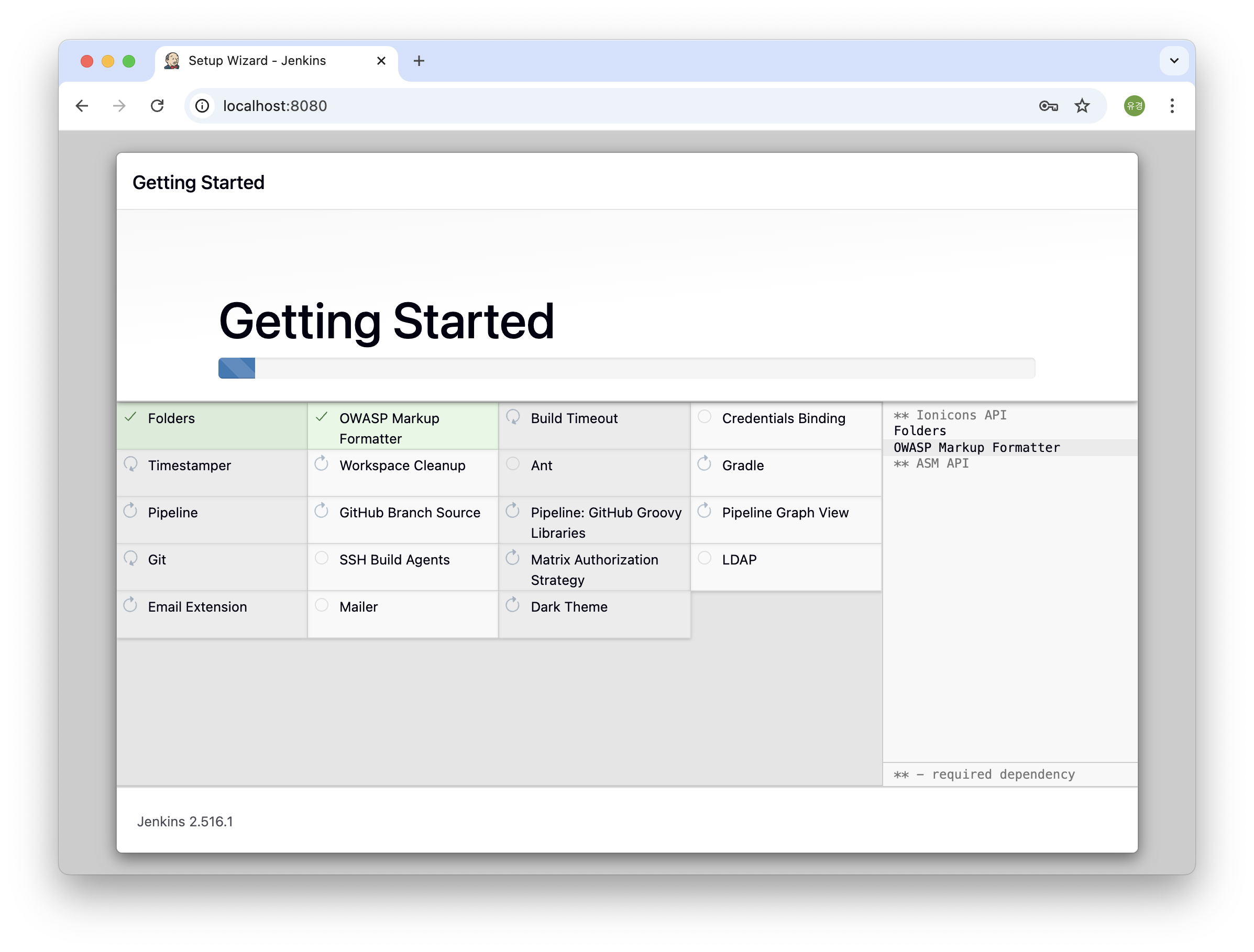Click the site information icon before localhost:8080
Viewport: 1254px width, 952px height.
tap(202, 106)
